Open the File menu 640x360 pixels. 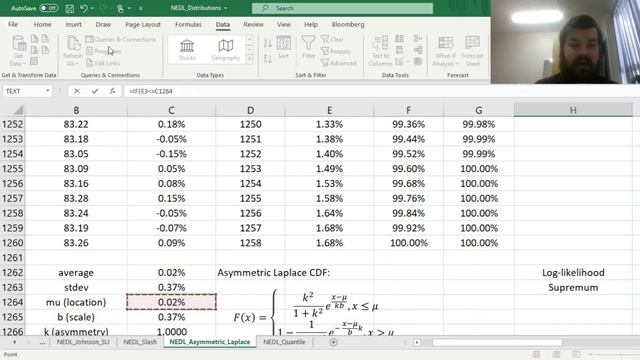[x=13, y=24]
